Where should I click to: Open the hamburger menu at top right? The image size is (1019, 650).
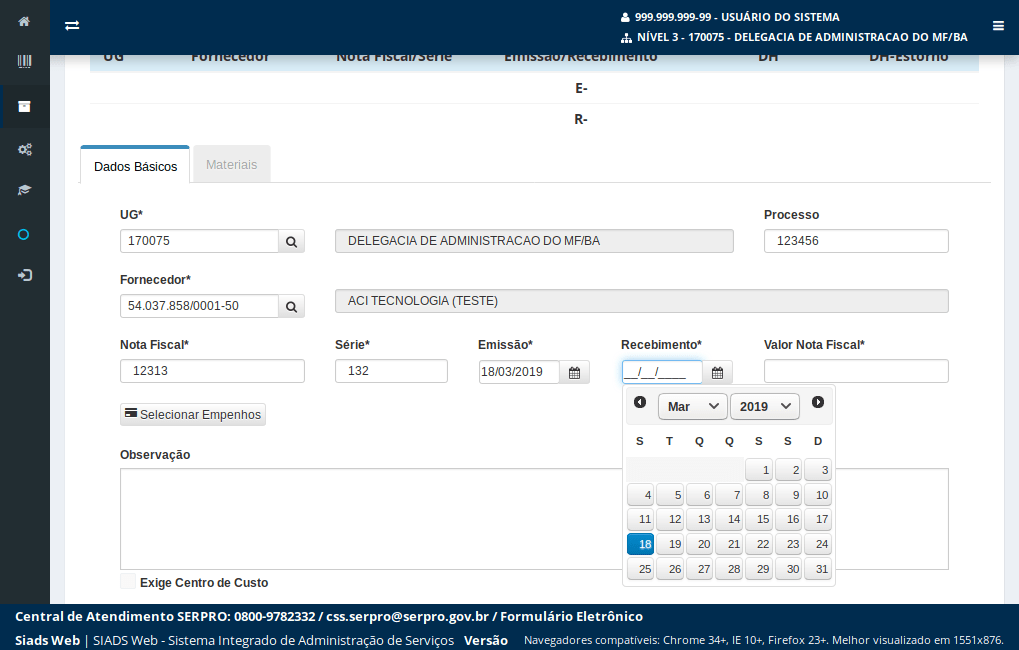pyautogui.click(x=998, y=26)
